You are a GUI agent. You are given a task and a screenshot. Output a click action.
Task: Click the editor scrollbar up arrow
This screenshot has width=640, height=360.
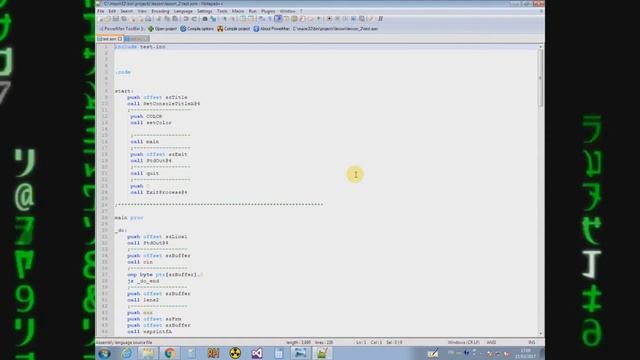540,47
